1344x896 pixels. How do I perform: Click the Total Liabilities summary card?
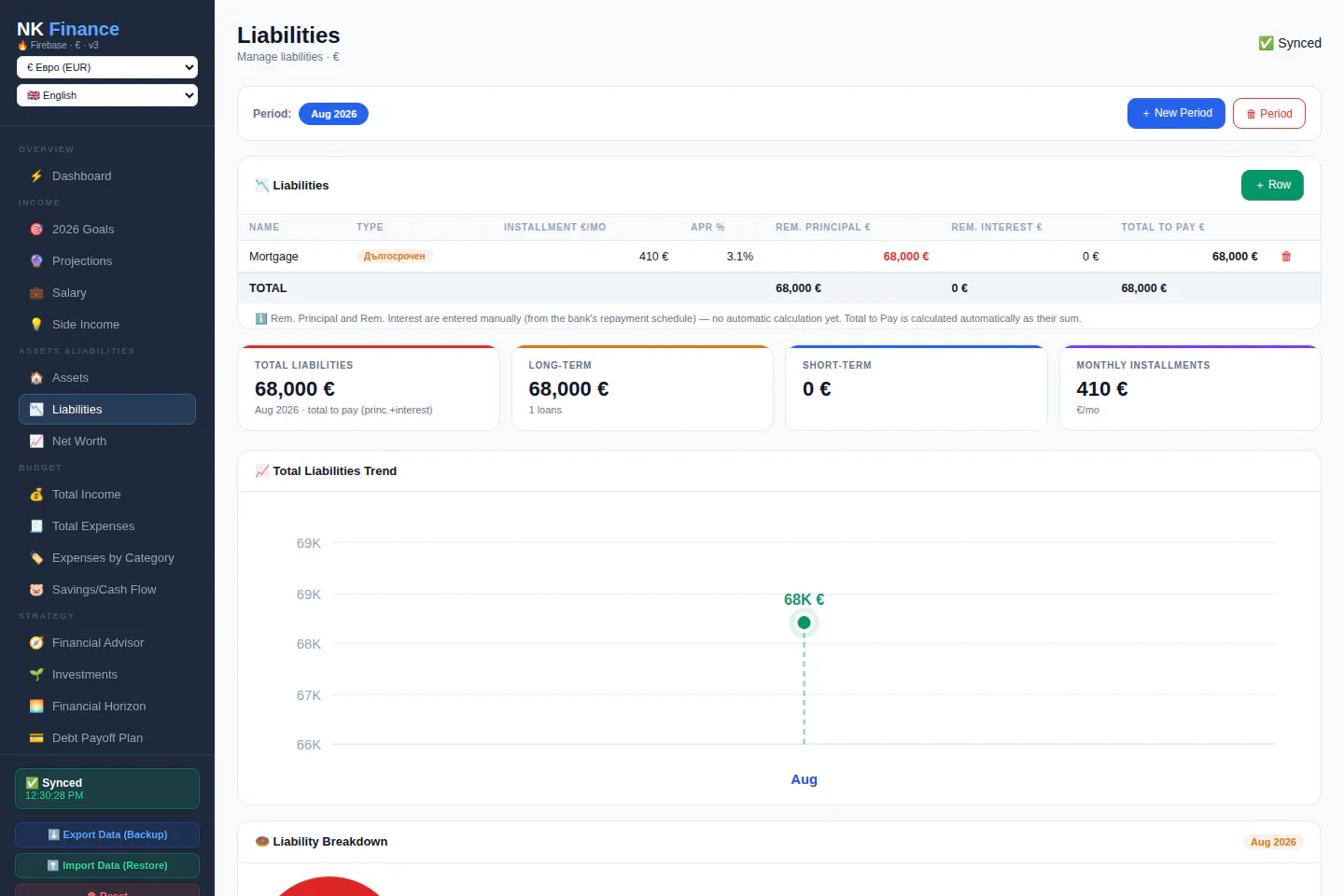369,388
